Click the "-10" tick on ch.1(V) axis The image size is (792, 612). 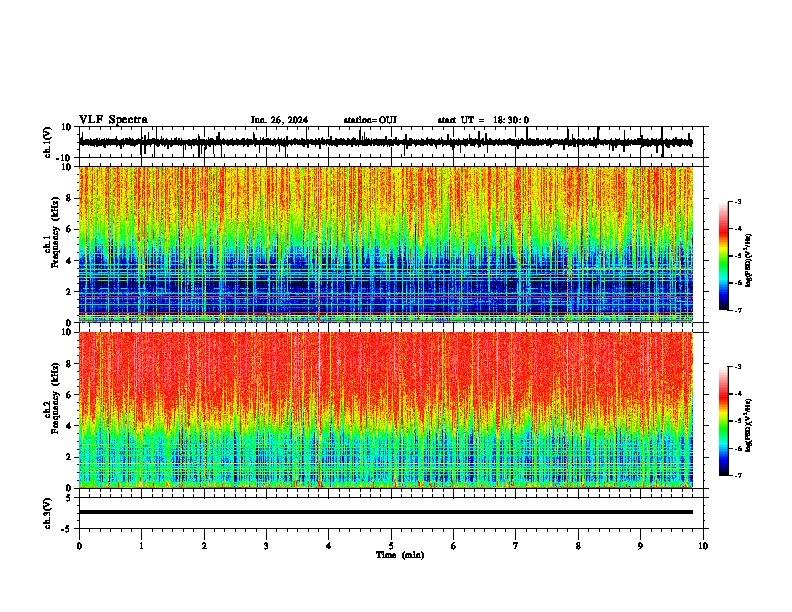(x=64, y=158)
